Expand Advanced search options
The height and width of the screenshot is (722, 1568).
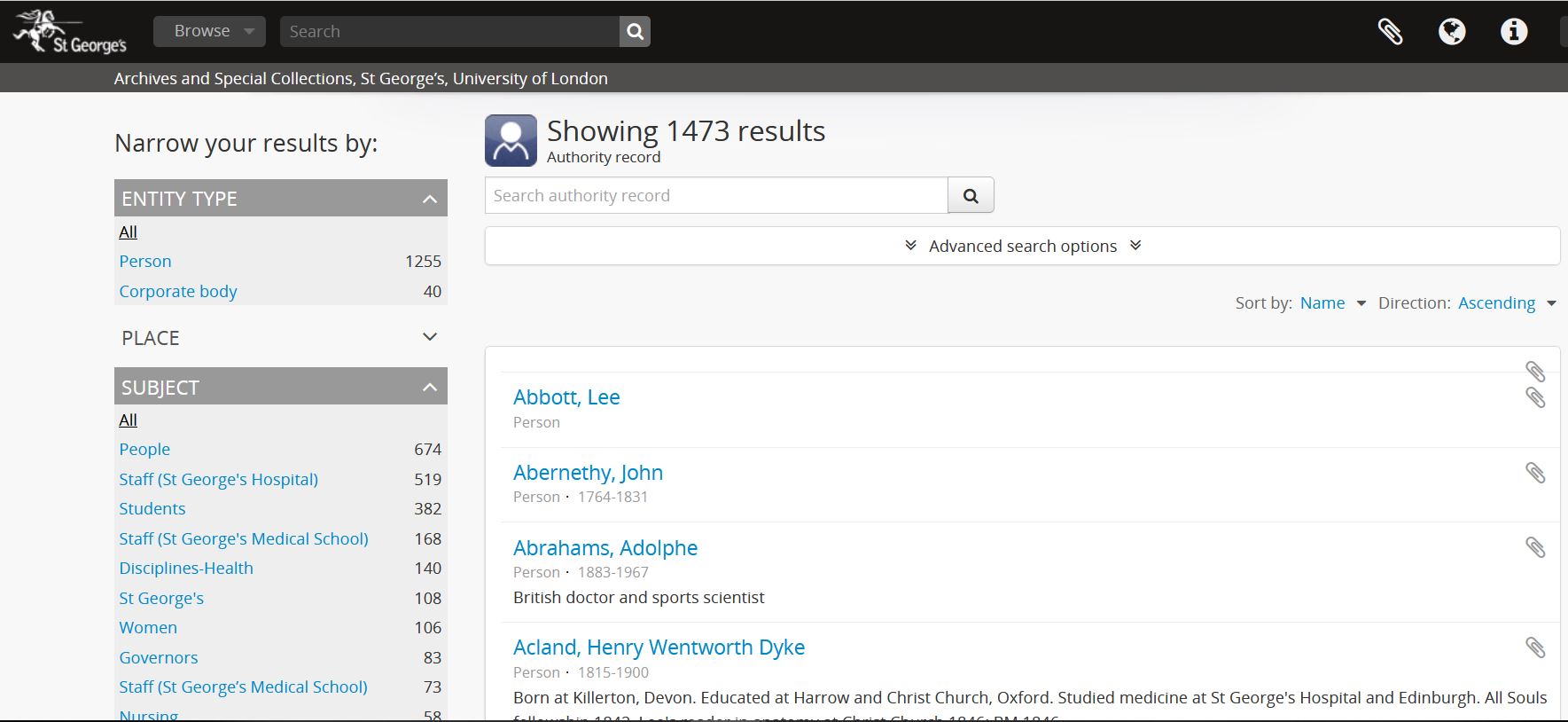(1022, 247)
